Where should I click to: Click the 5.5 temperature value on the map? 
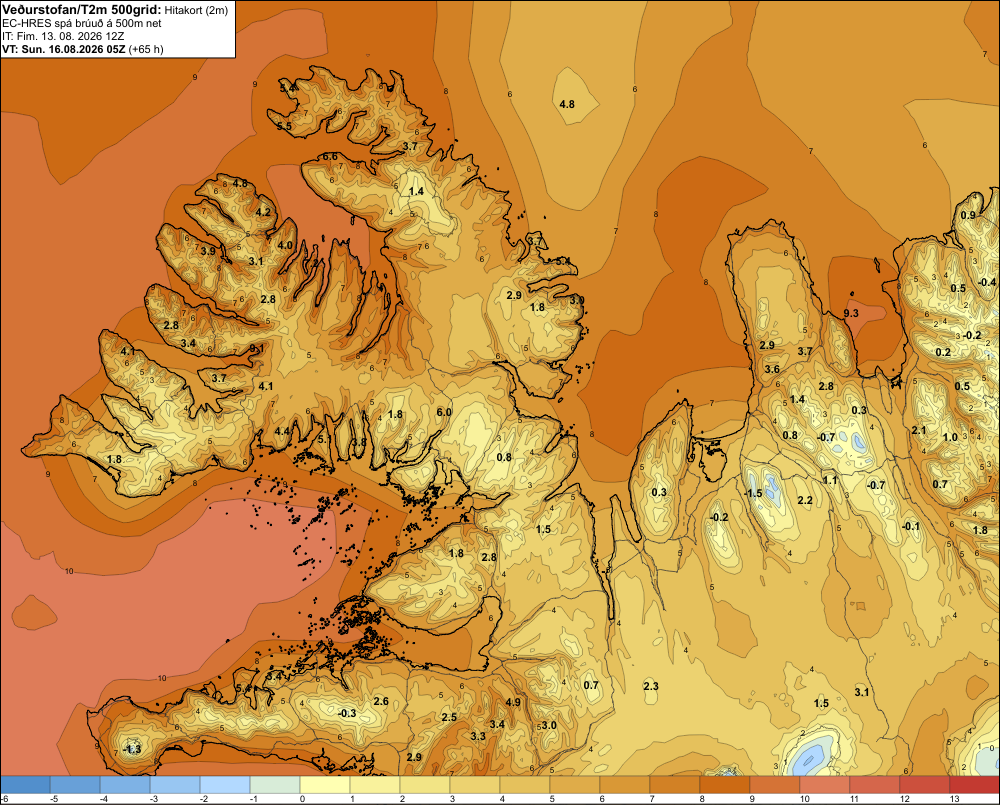284,126
